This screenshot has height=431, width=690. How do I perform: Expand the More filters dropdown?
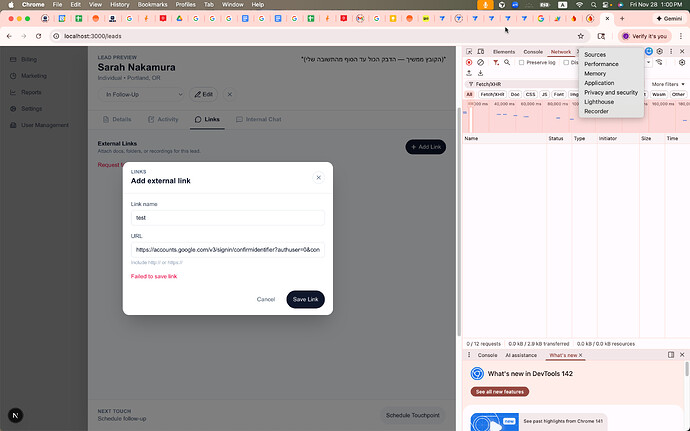pos(668,84)
